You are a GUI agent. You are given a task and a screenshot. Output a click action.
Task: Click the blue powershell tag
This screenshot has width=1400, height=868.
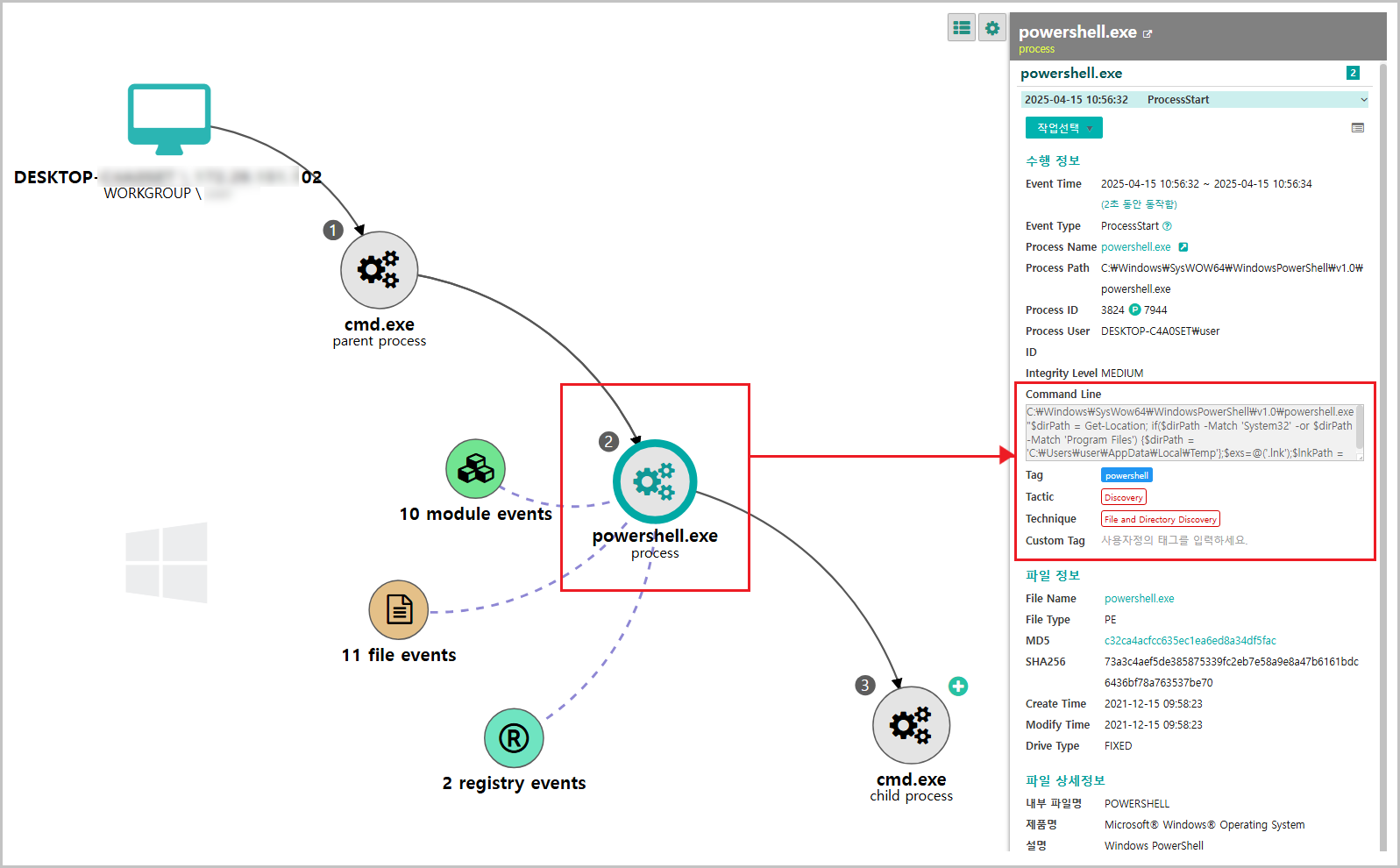point(1126,475)
